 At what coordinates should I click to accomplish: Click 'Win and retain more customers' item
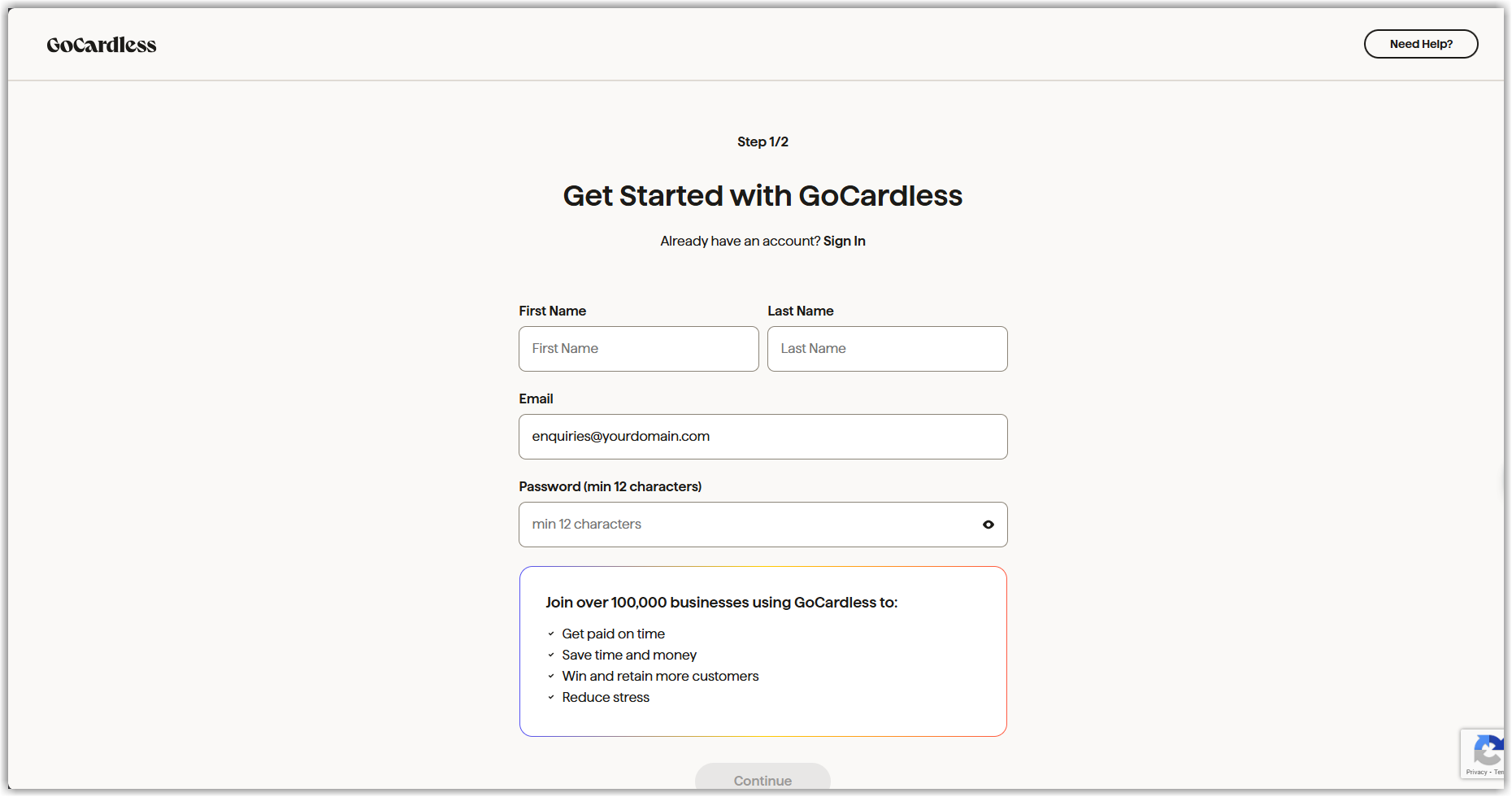[660, 676]
